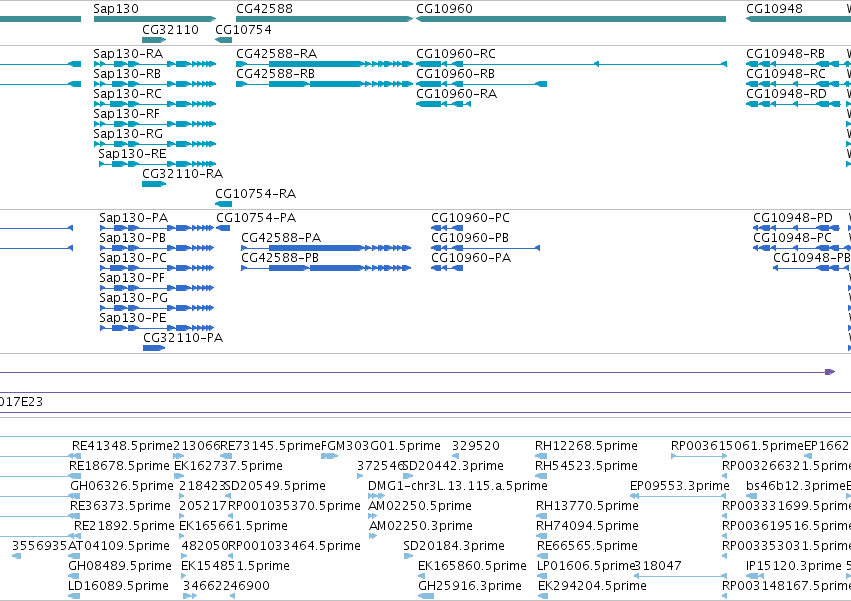Click EST AT04109.5prime
851x601 pixels.
click(119, 546)
